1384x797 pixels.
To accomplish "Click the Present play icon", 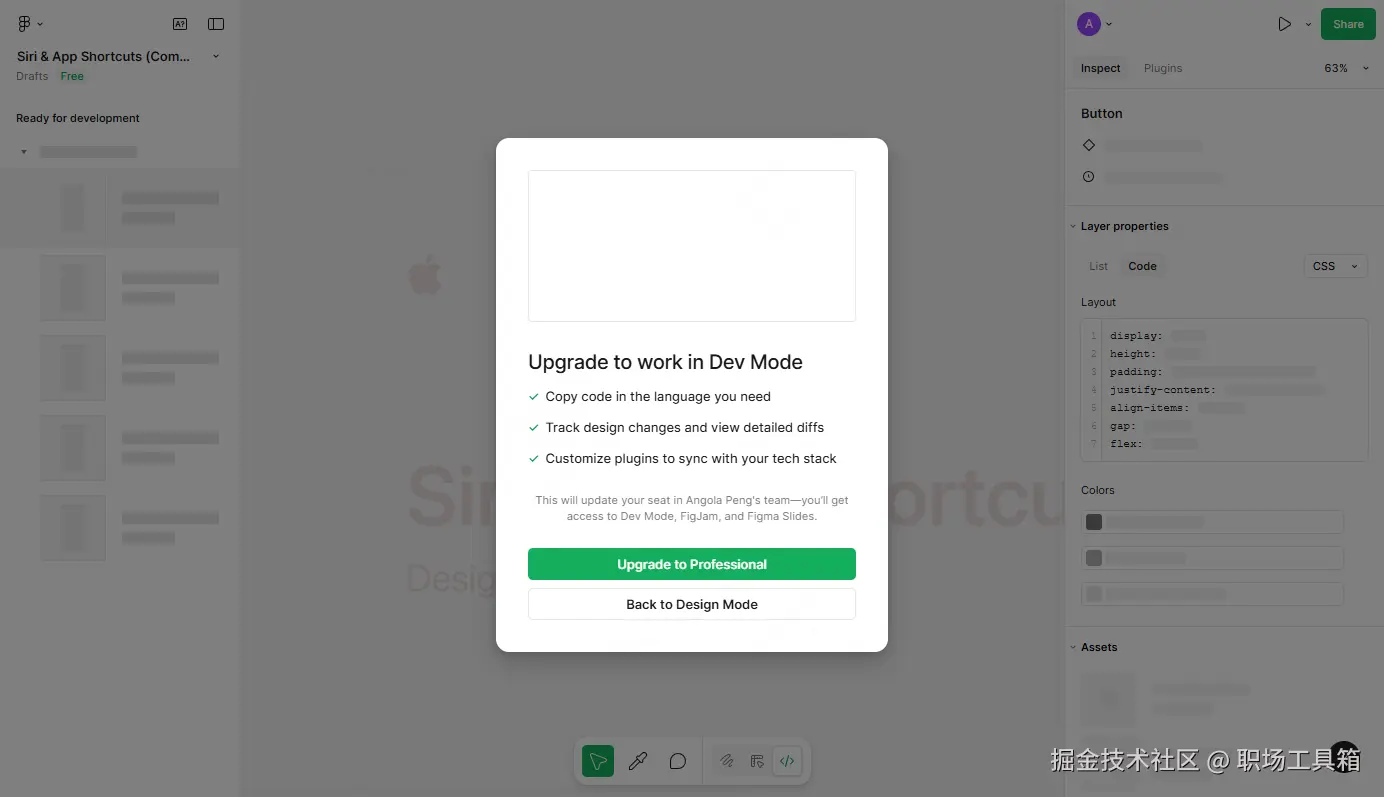I will 1285,24.
